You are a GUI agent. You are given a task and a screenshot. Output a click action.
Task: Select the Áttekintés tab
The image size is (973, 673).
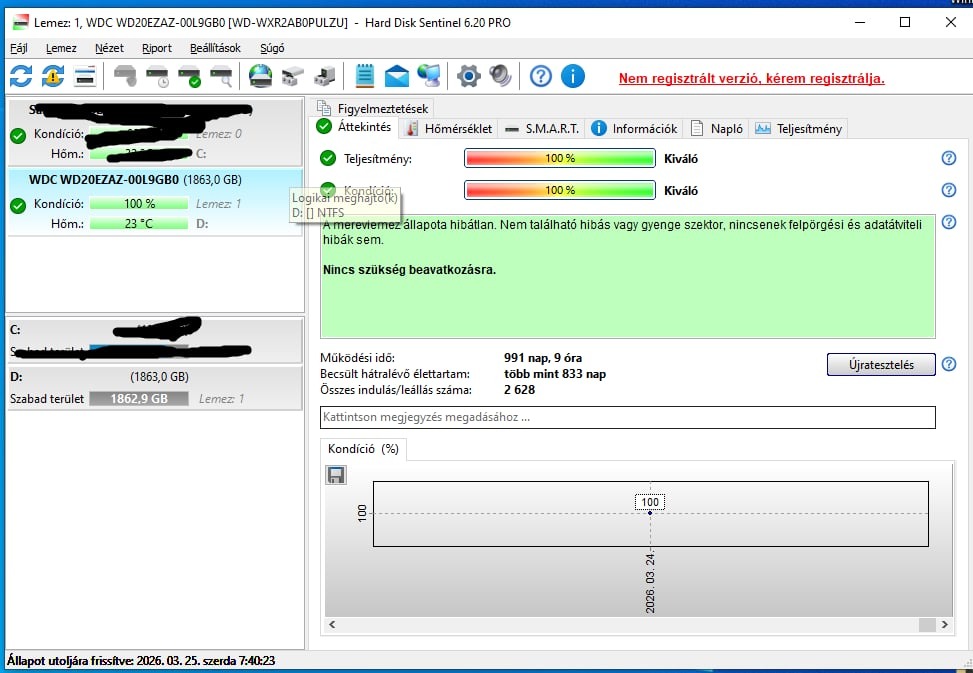coord(354,127)
